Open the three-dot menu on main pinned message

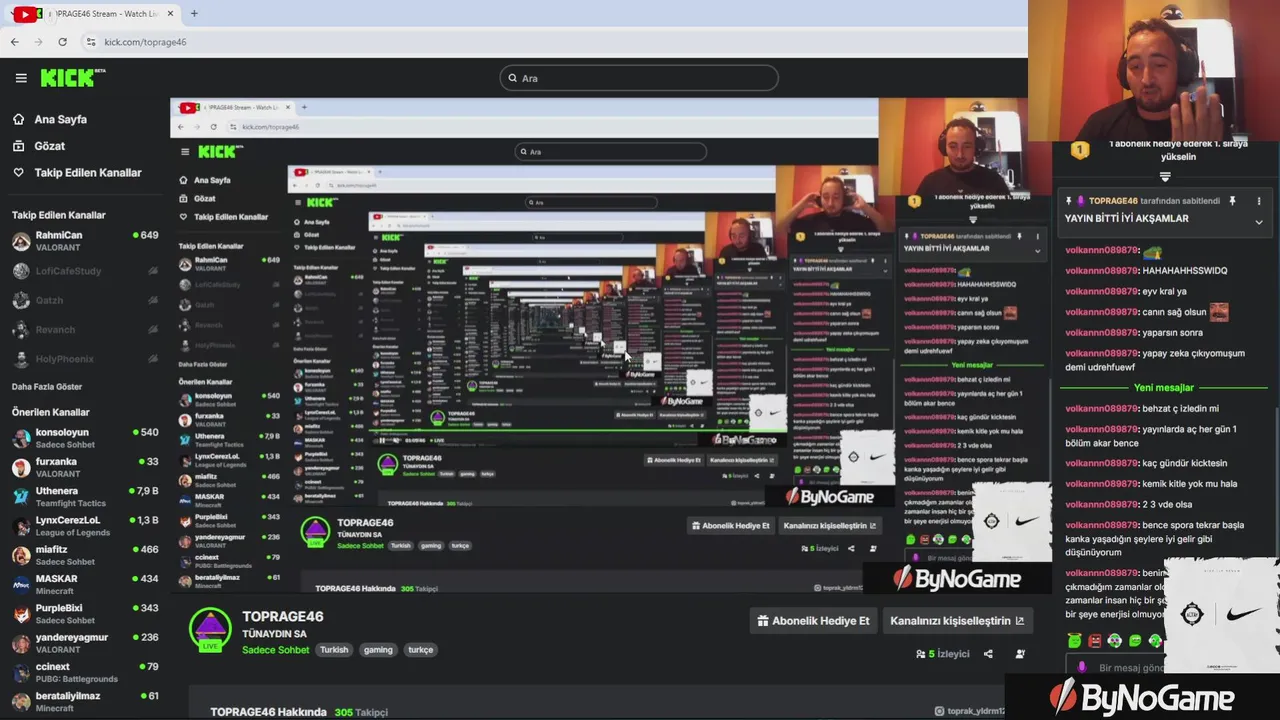(1258, 201)
